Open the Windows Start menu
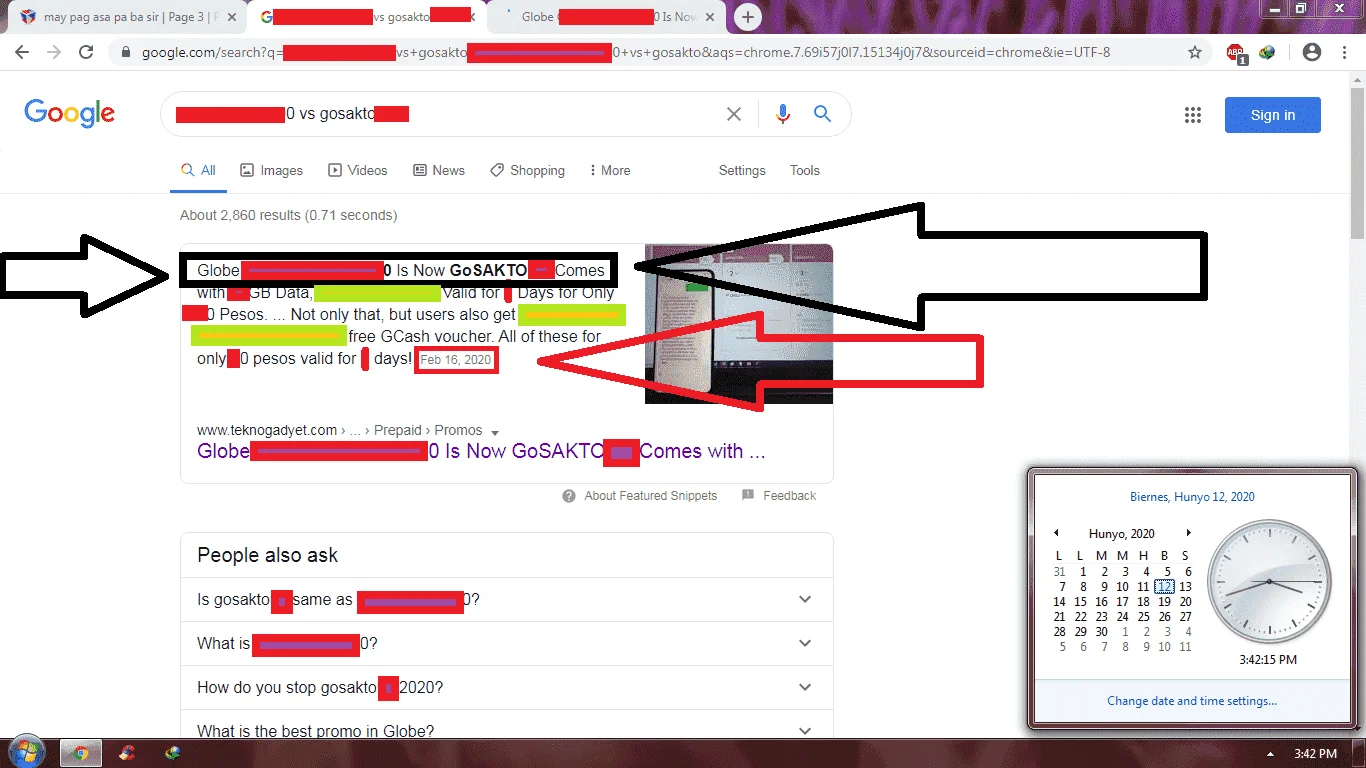Screen dimensions: 1366x768 click(25, 752)
